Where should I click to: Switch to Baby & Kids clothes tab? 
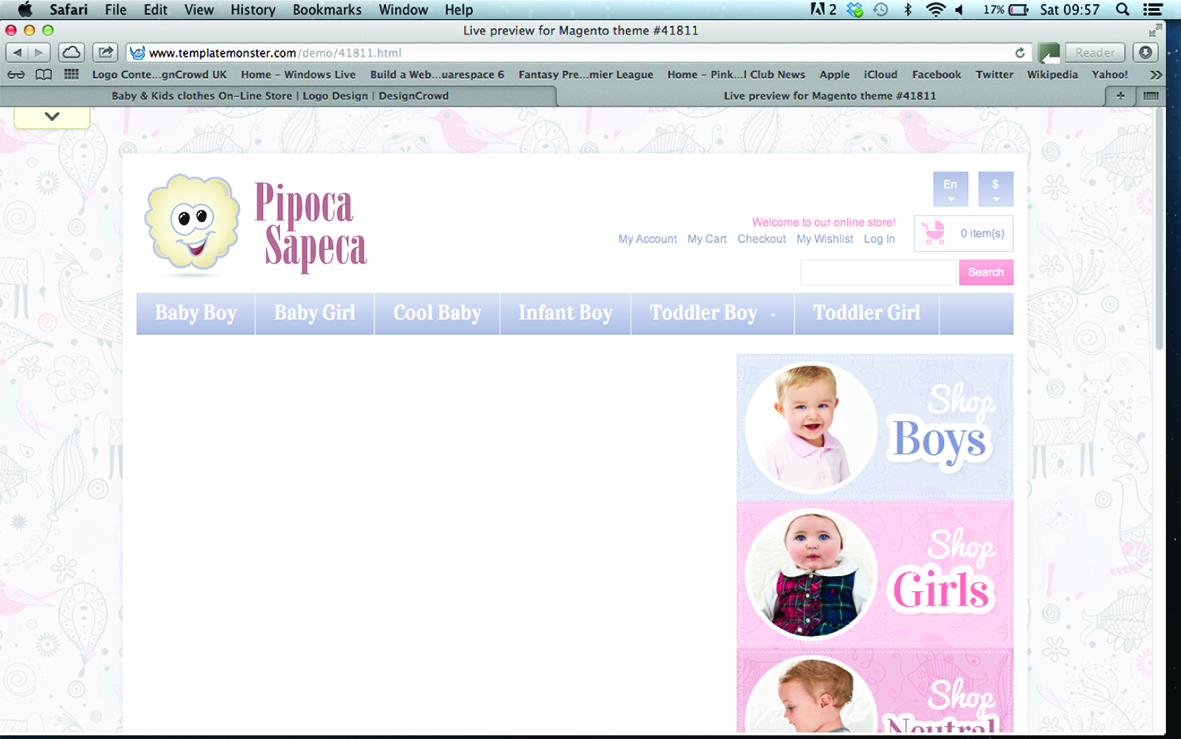click(279, 96)
